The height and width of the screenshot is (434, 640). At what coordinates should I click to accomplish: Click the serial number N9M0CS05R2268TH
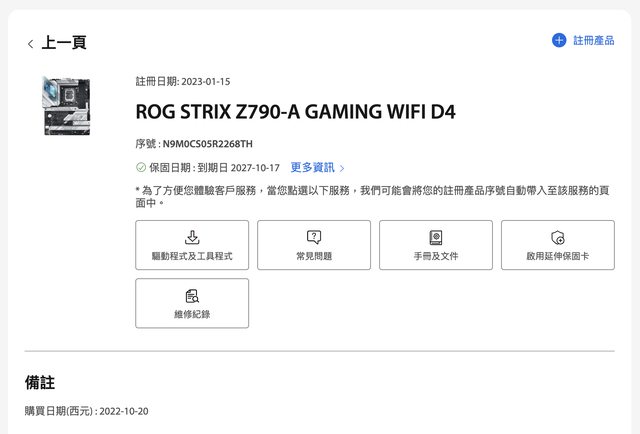click(208, 144)
